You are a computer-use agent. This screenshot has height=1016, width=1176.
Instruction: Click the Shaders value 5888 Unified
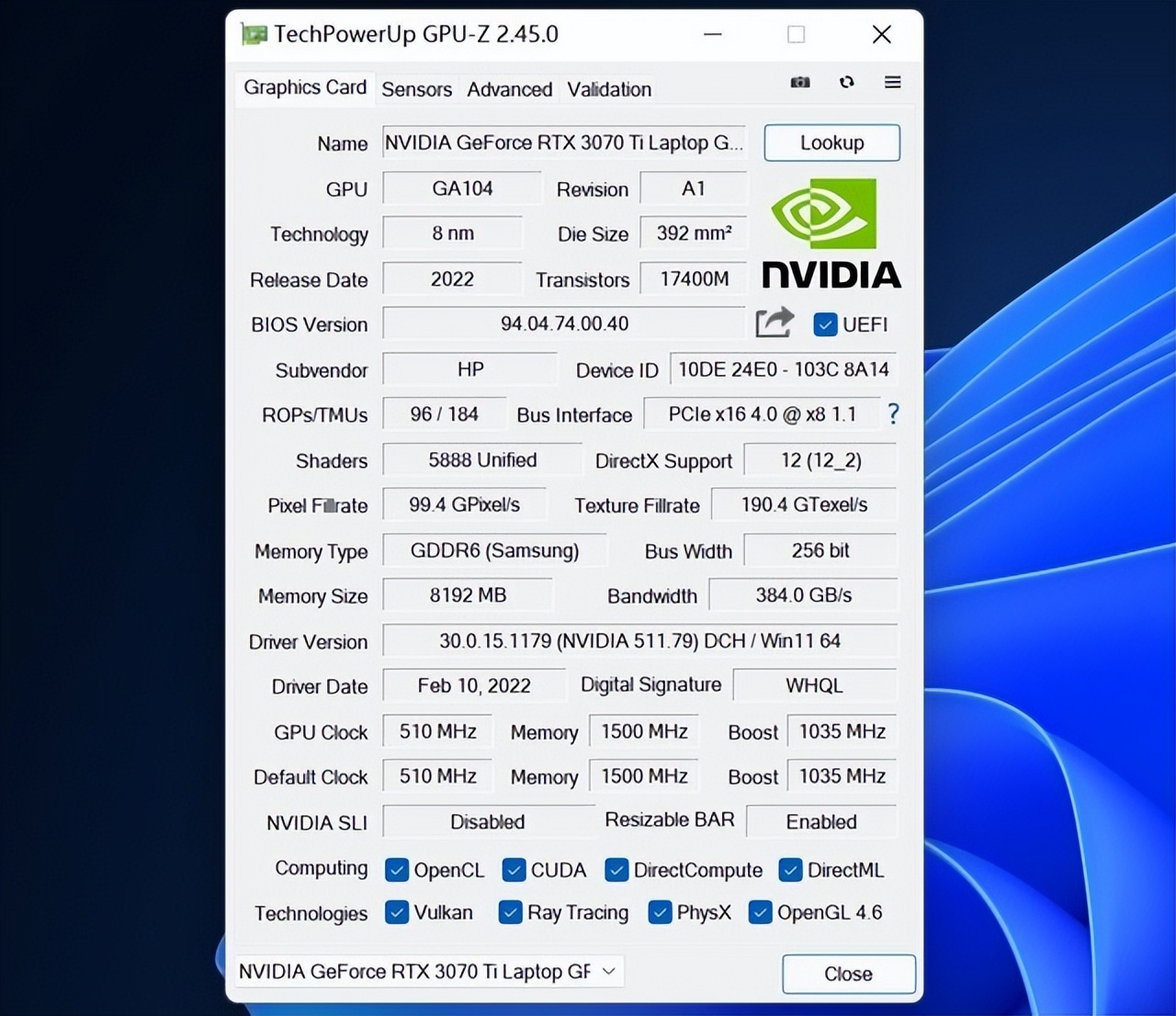click(482, 459)
